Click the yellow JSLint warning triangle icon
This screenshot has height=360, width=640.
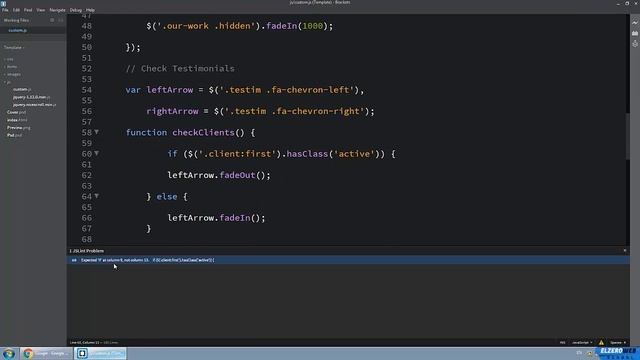click(601, 342)
